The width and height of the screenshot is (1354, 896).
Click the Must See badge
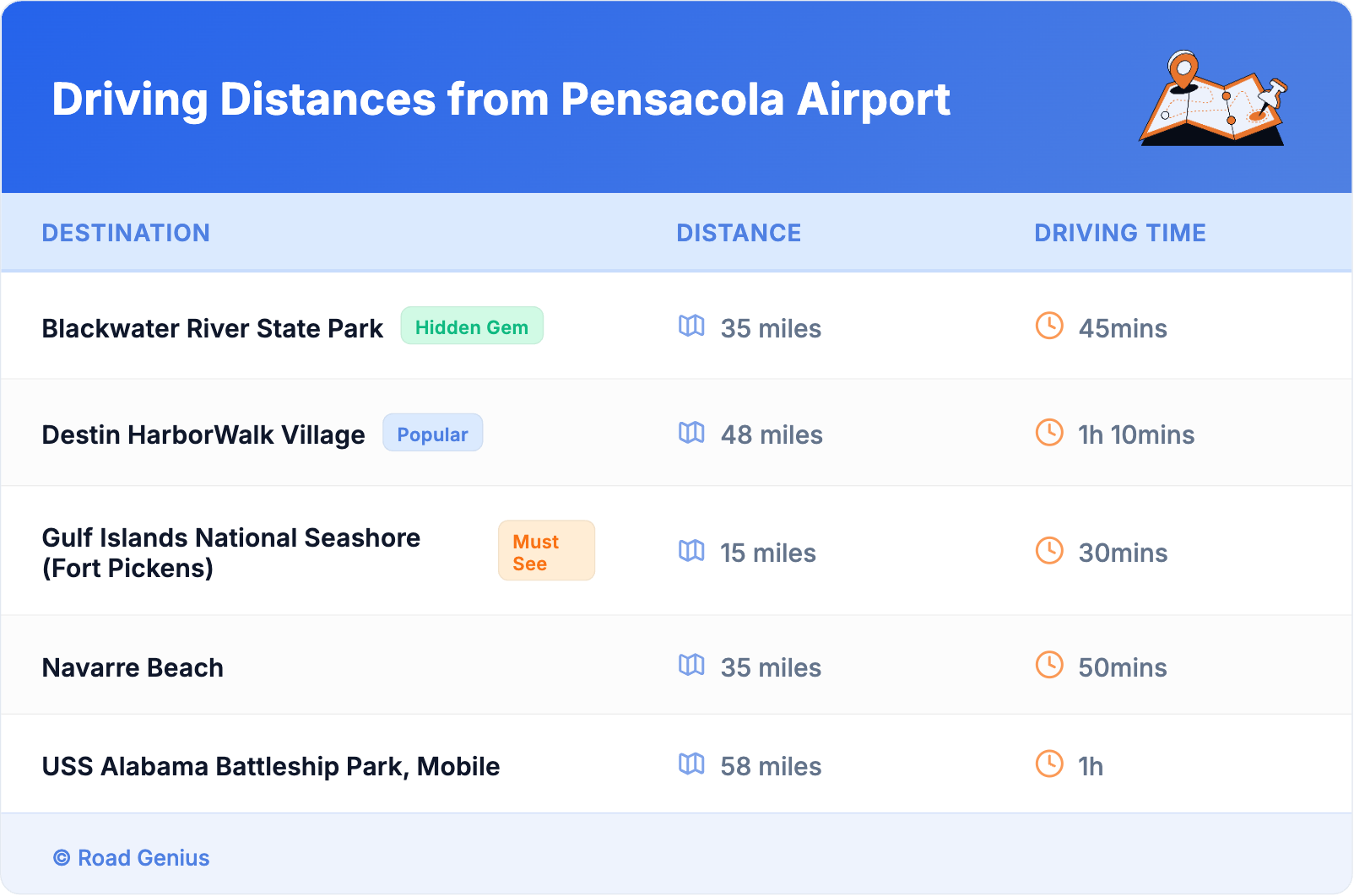[546, 551]
